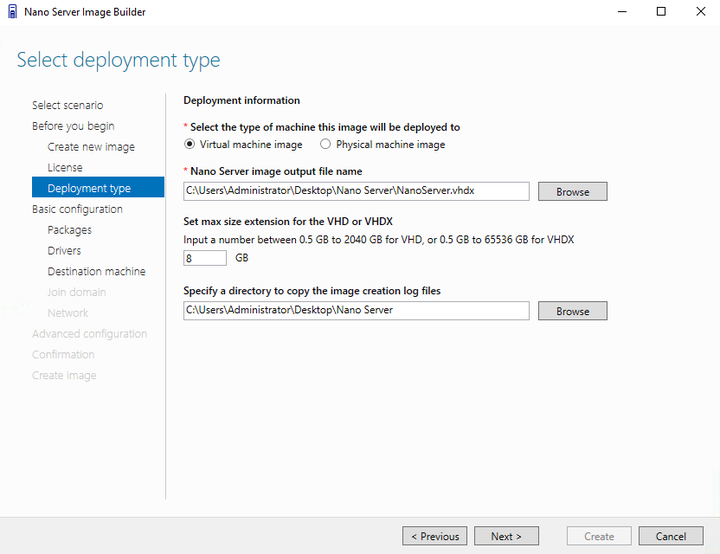Open the Select scenario step

click(x=68, y=105)
